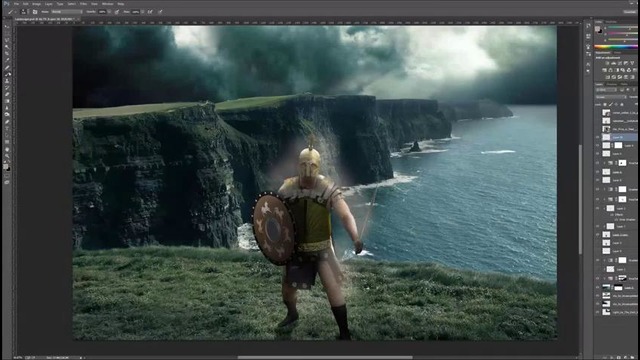Click the color spectrum ramp
The width and height of the screenshot is (640, 360).
[x=616, y=47]
